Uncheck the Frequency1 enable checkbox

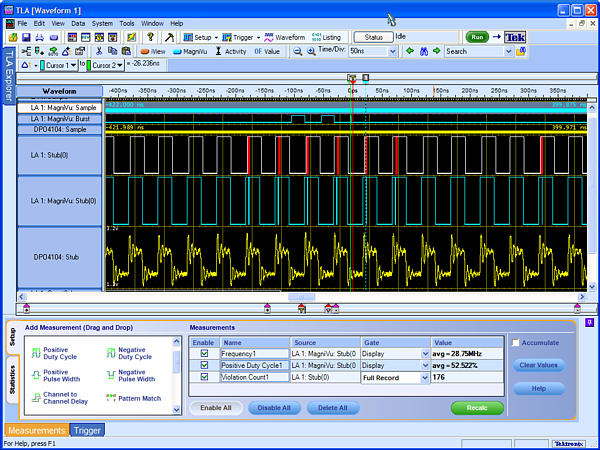click(204, 353)
